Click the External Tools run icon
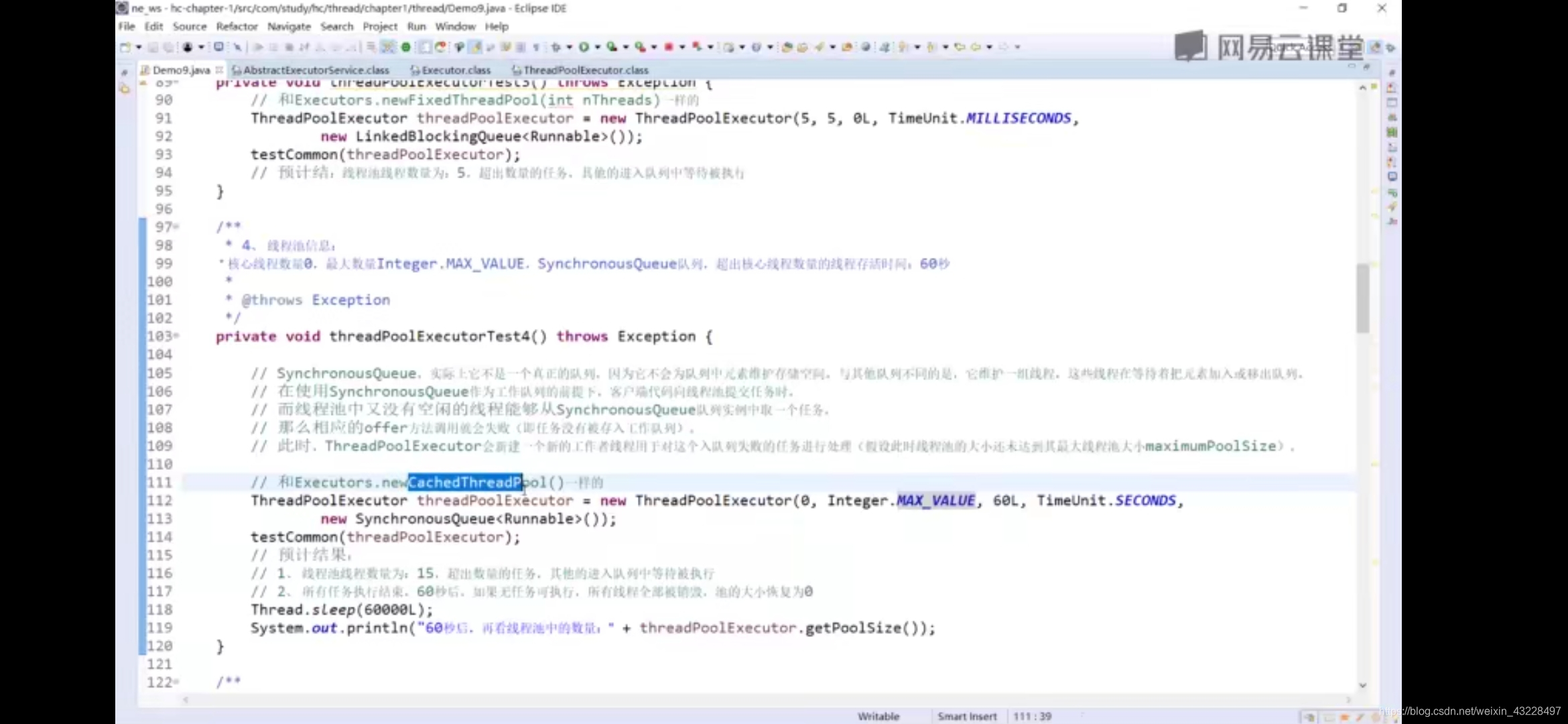 (640, 47)
